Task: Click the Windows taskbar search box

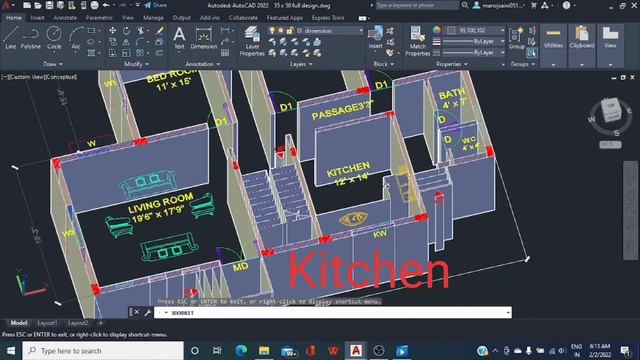Action: 103,351
